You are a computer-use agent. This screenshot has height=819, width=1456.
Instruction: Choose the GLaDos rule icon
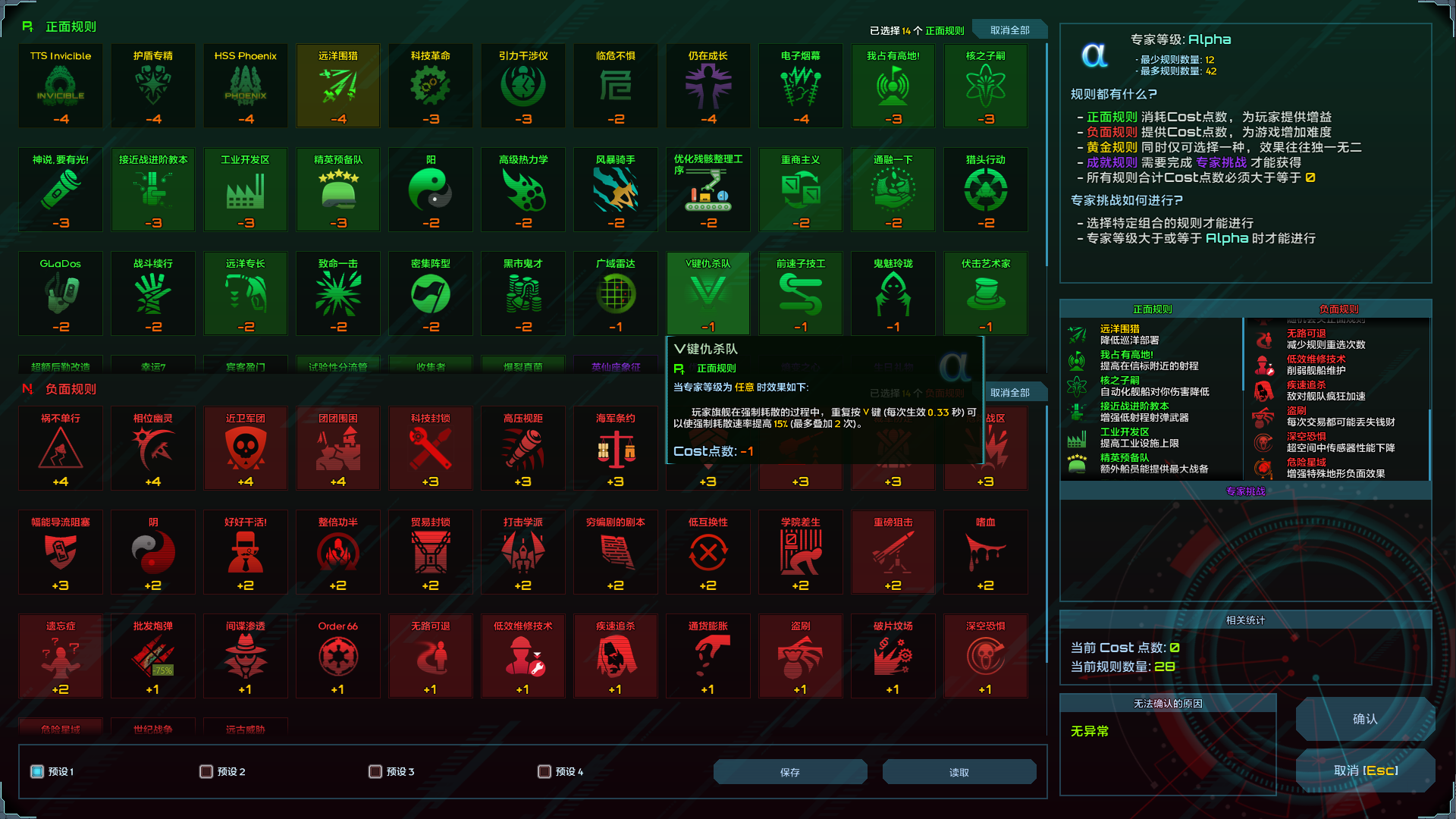click(61, 293)
